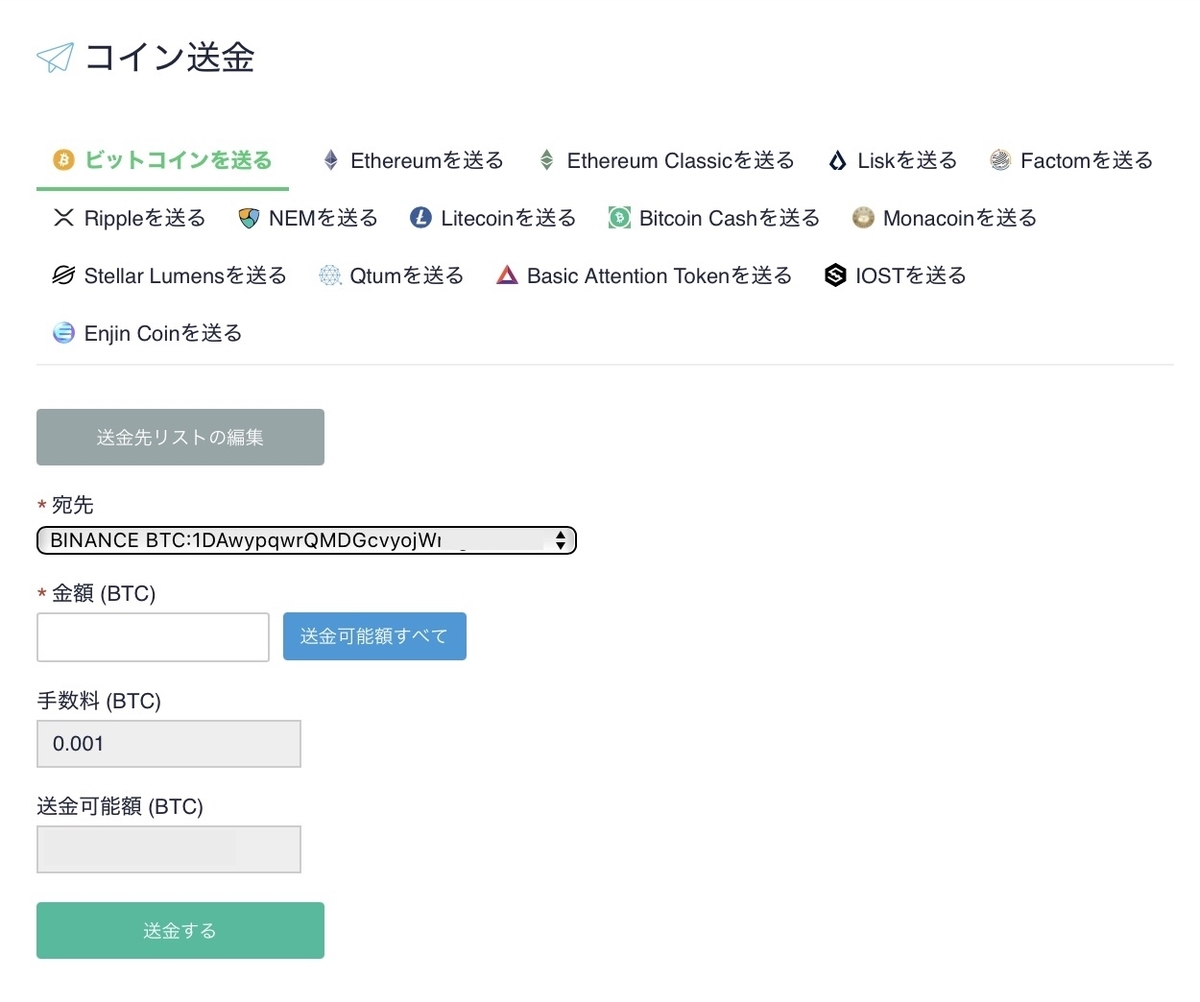Click the 手数料 (BTC) field showing 0.001
This screenshot has height=1002, width=1200.
169,744
